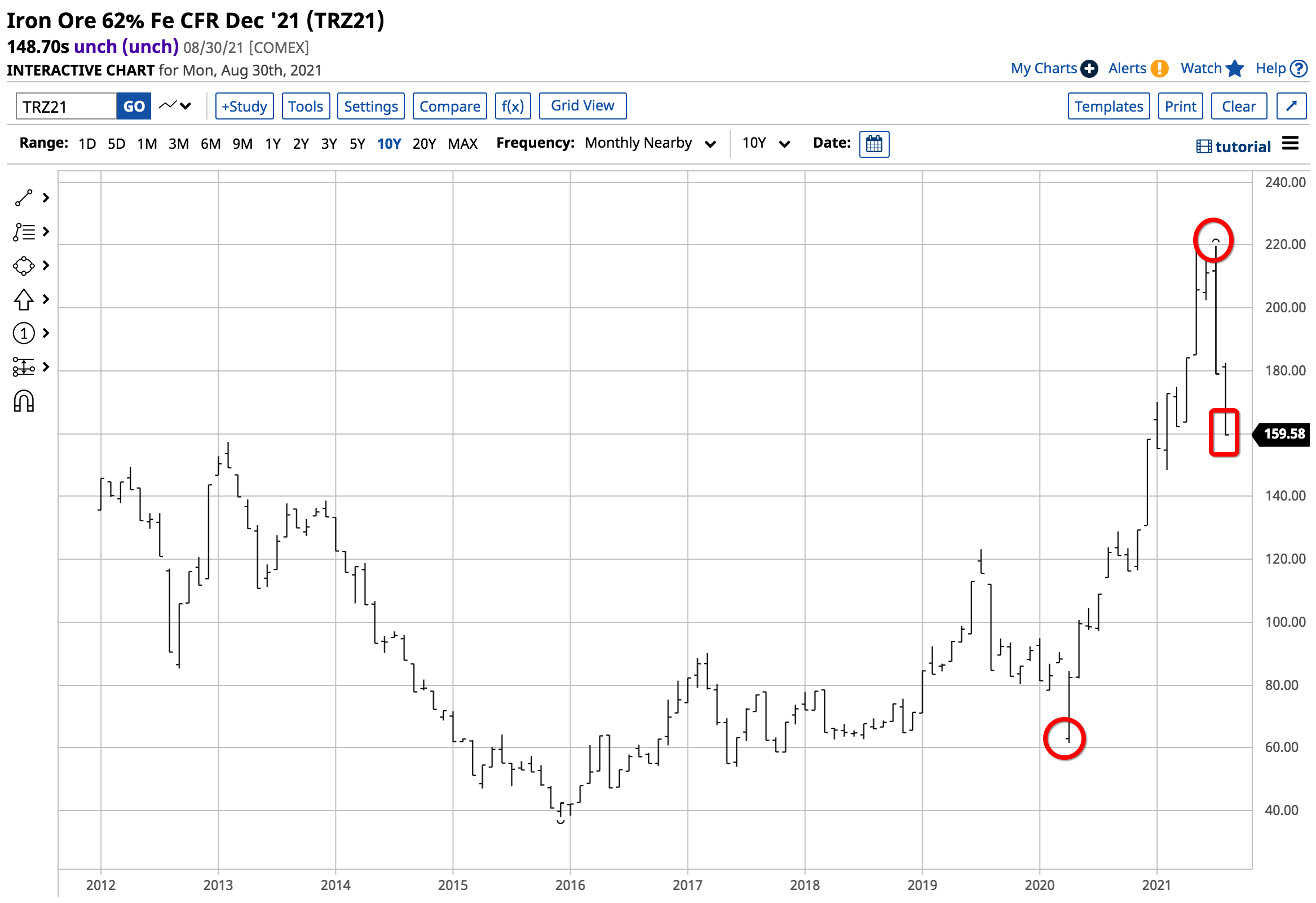The image size is (1316, 903).
Task: Click the exclamation icon beside Alerts
Action: click(1160, 69)
